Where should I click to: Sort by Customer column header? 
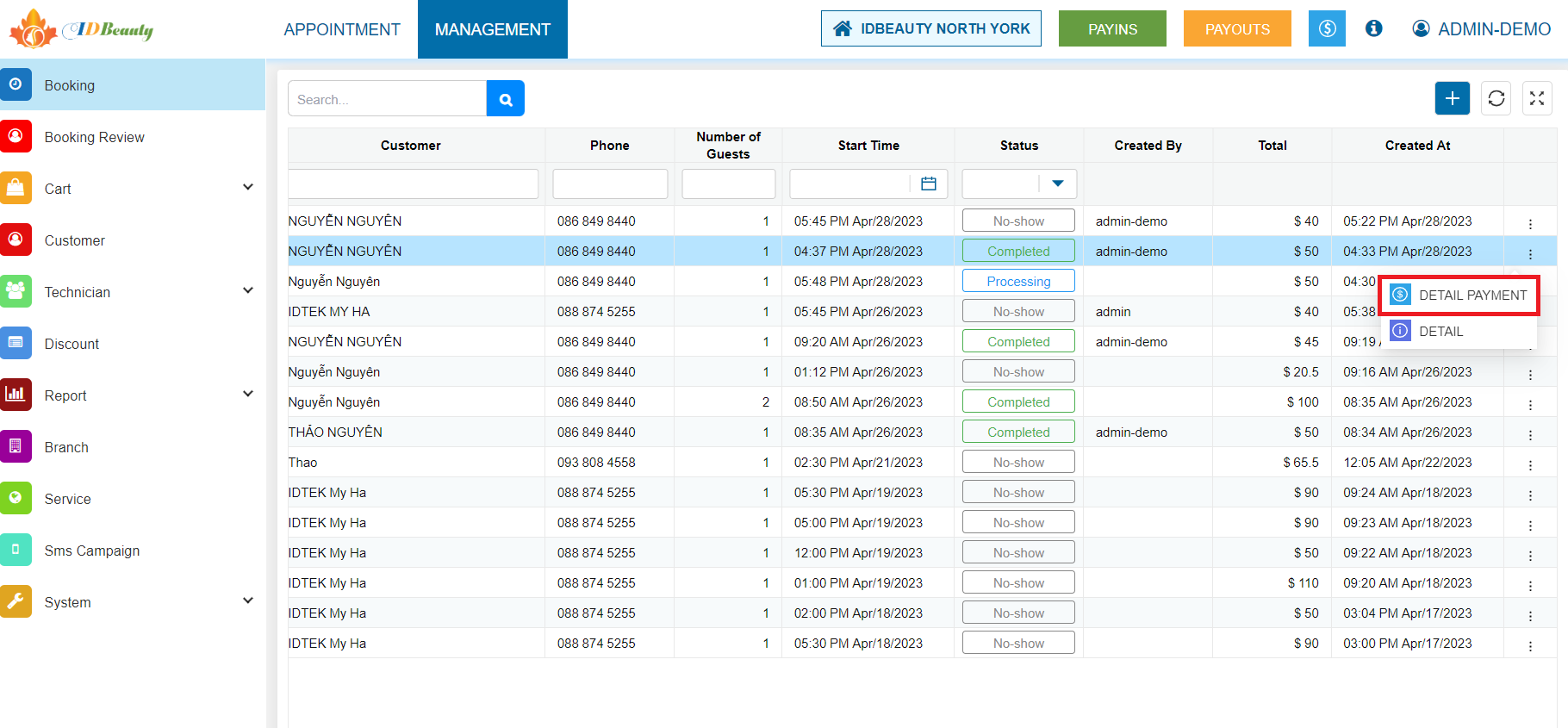[x=411, y=145]
